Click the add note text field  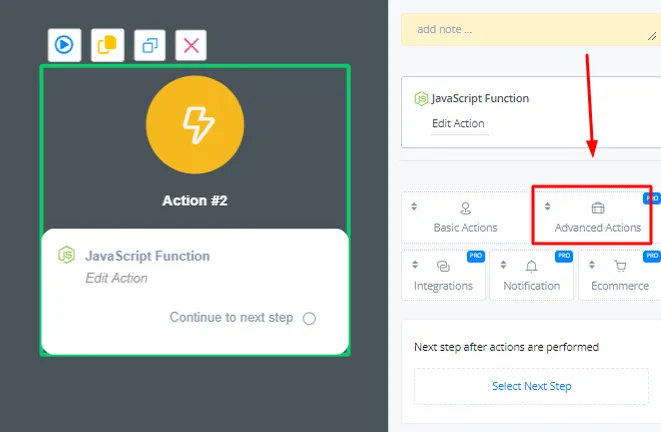pos(531,30)
